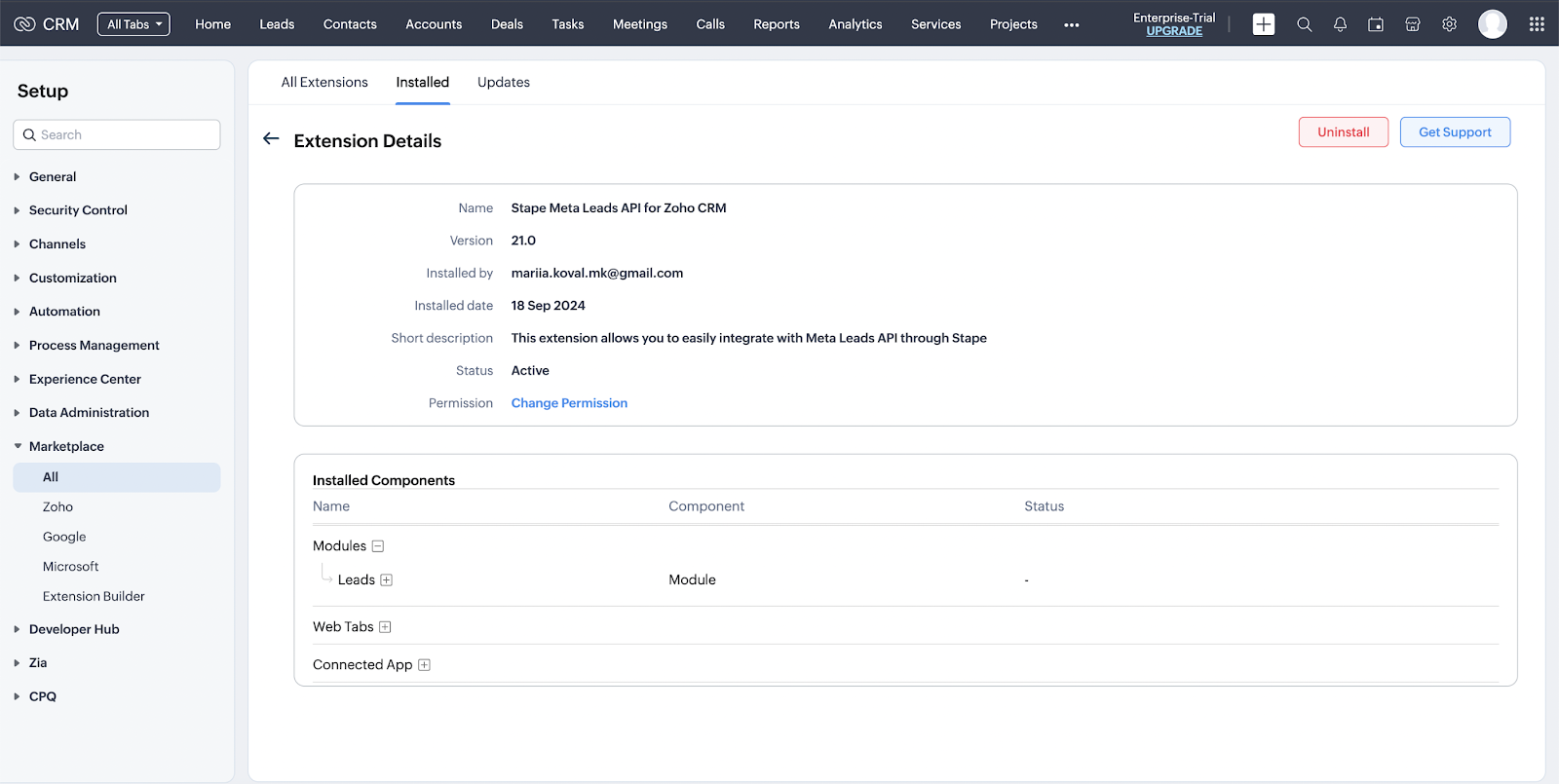Open Reports module
Image resolution: width=1559 pixels, height=784 pixels.
[777, 24]
